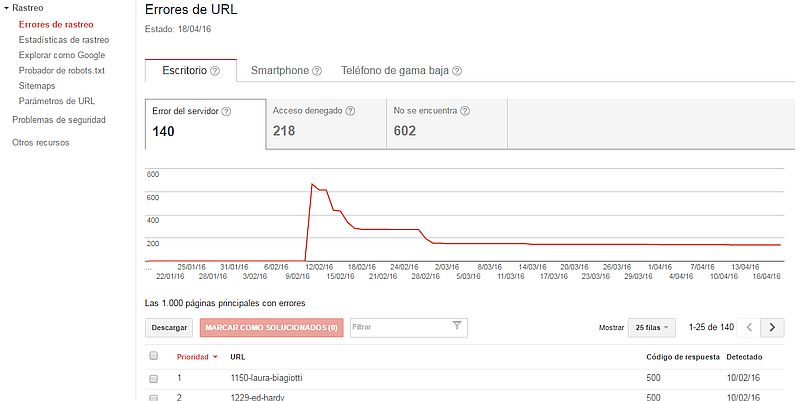Toggle Prioridad sort arrow
The height and width of the screenshot is (401, 800).
(215, 357)
